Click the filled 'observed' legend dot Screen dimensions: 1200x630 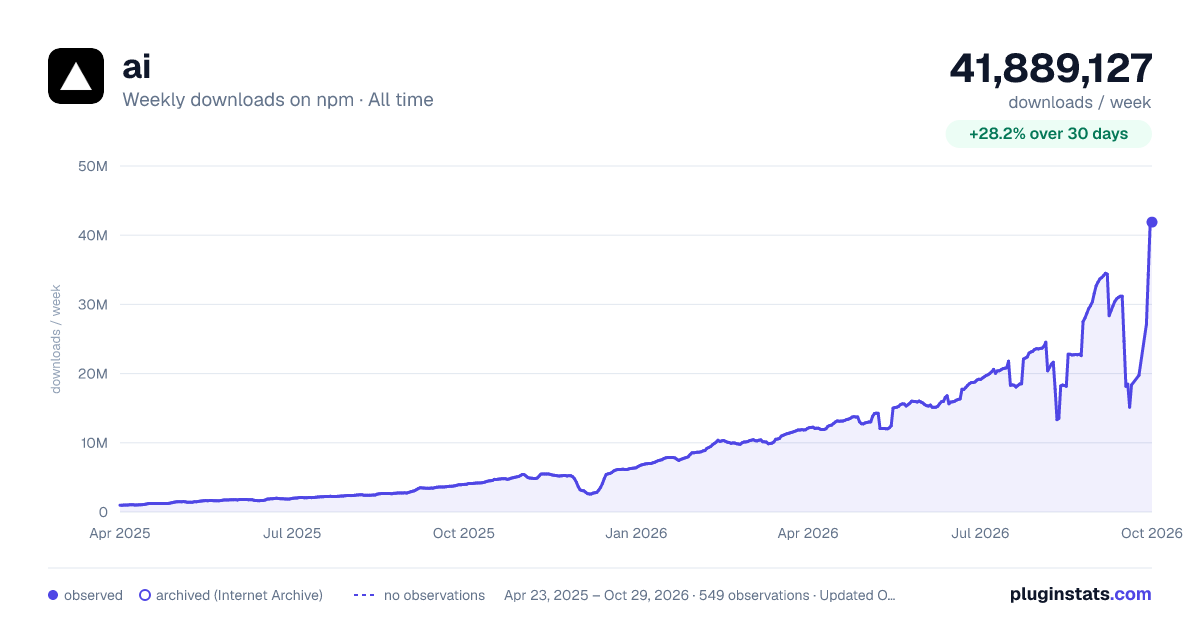tap(53, 595)
